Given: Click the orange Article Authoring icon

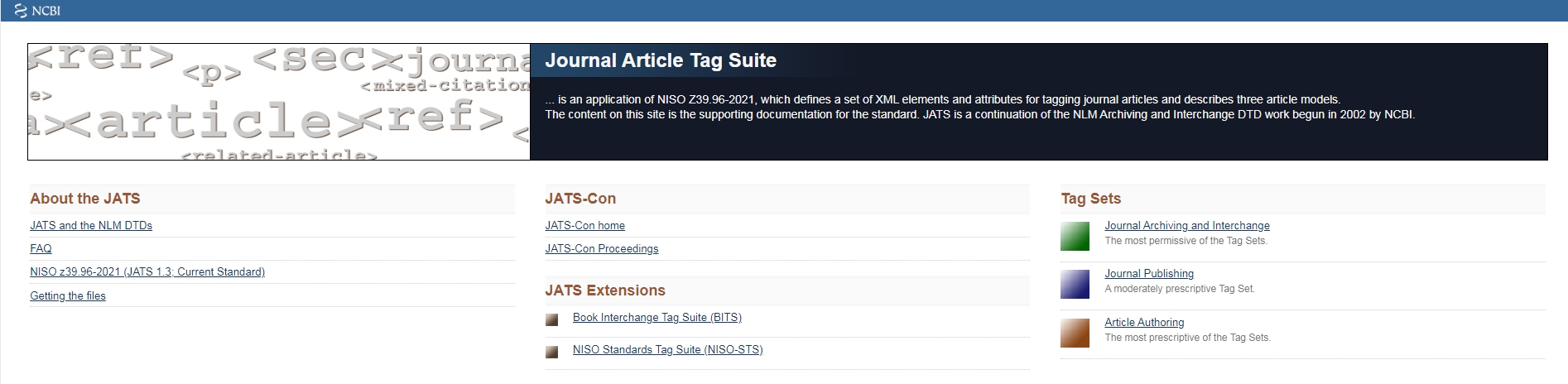Looking at the screenshot, I should point(1075,333).
